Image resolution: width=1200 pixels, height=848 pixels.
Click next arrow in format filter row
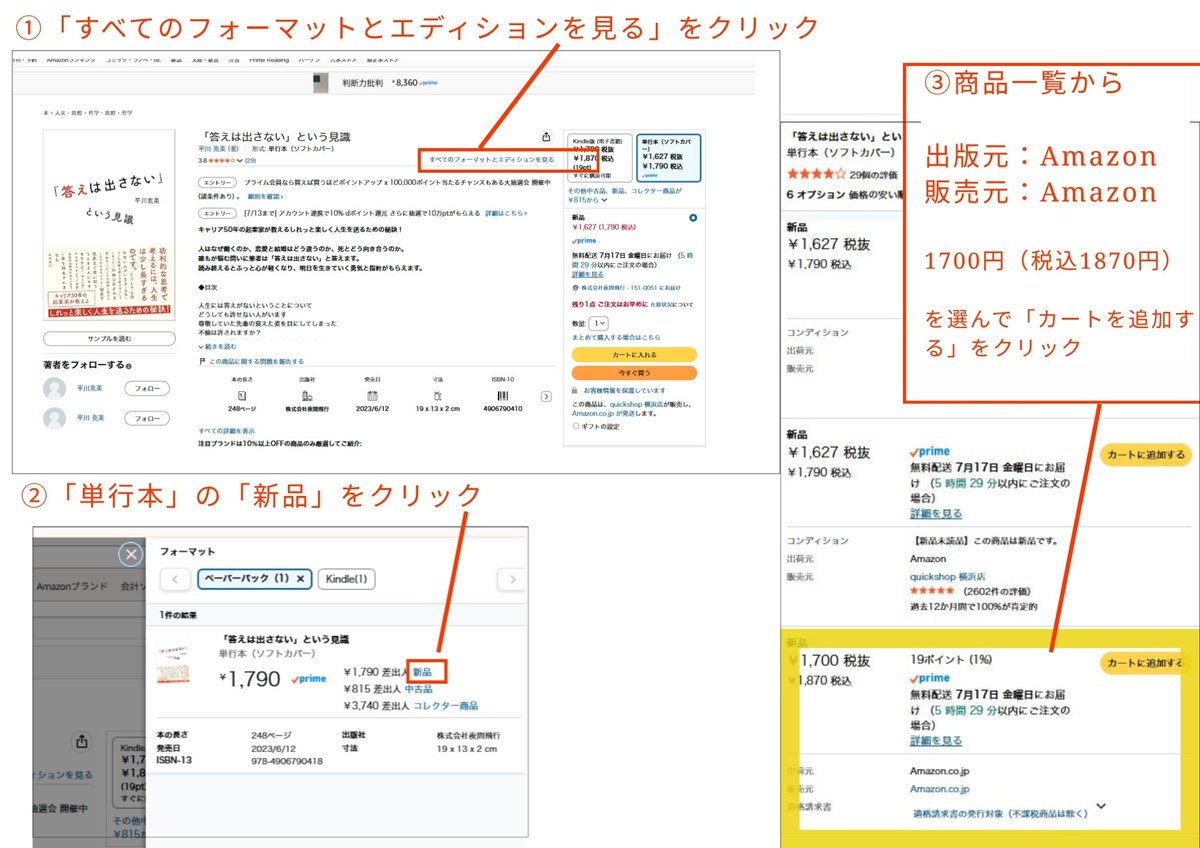(512, 579)
